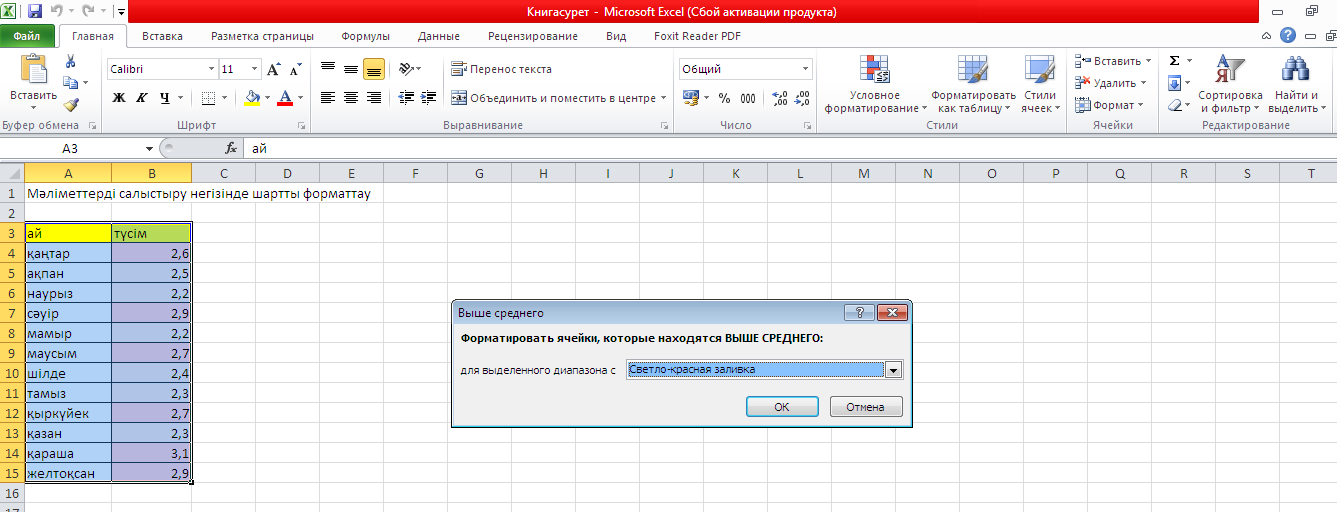The width and height of the screenshot is (1337, 512).
Task: Center cell text horizontally
Action: pyautogui.click(x=351, y=98)
